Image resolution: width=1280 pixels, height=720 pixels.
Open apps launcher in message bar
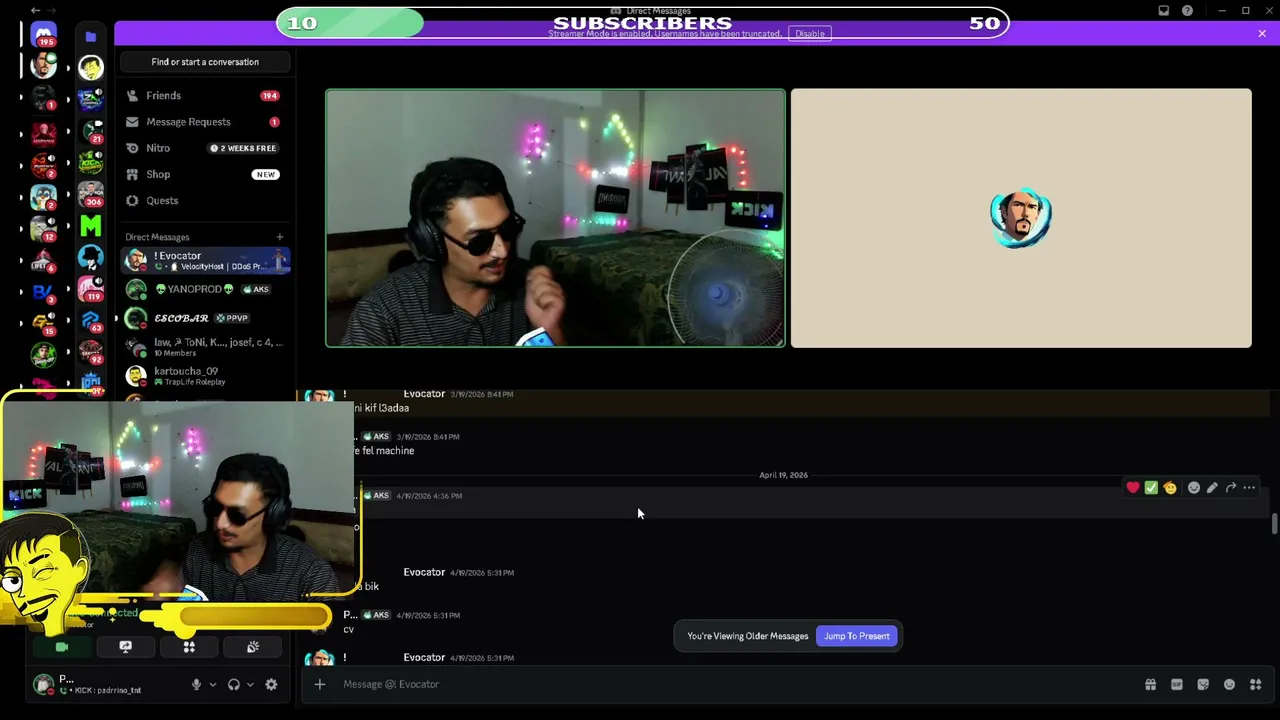click(1256, 684)
